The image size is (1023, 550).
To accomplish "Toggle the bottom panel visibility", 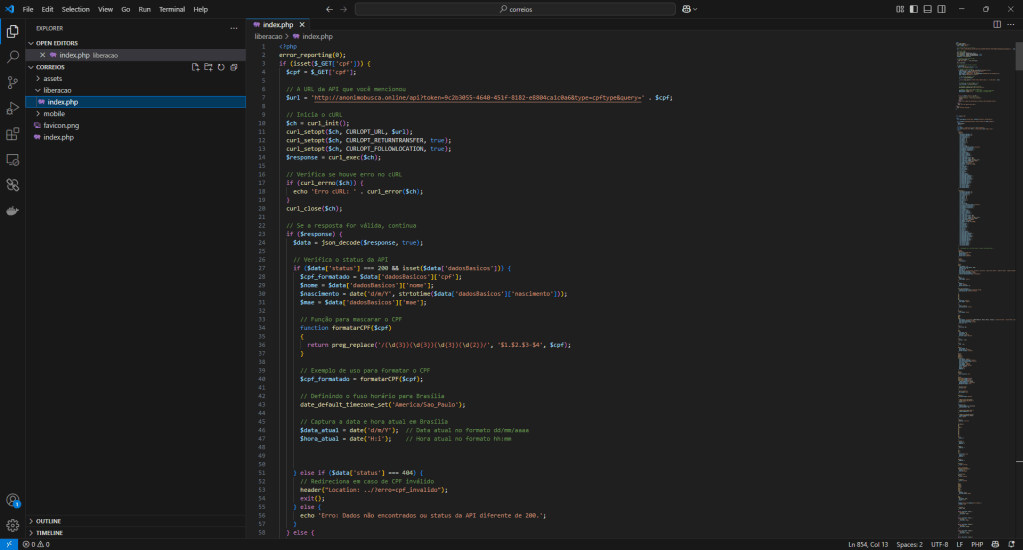I will pyautogui.click(x=927, y=9).
